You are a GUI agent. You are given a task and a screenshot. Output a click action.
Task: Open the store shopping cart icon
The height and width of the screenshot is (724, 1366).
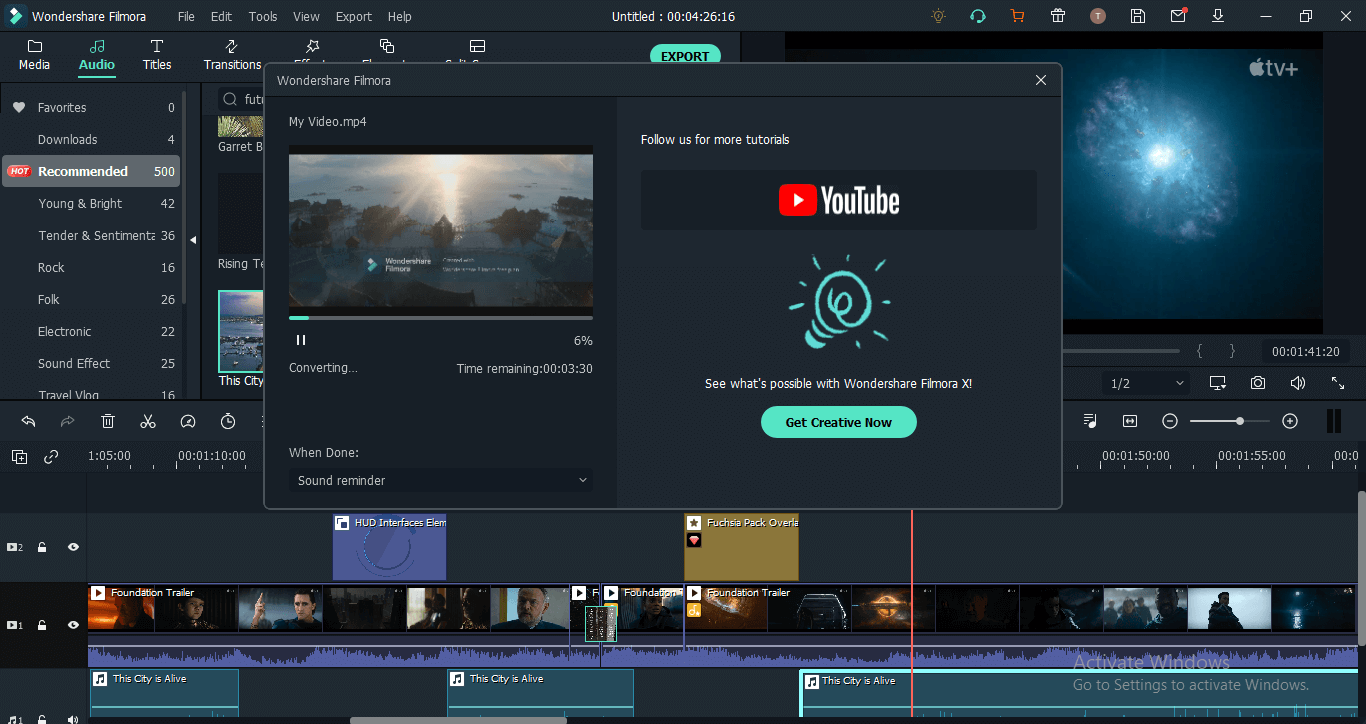[x=1018, y=16]
